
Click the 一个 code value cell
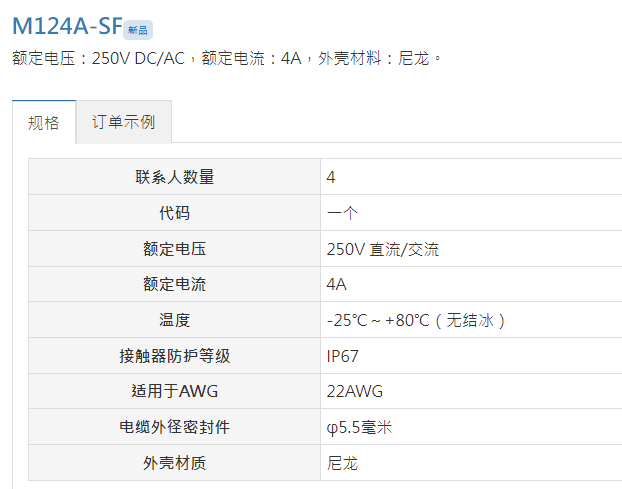[471, 213]
